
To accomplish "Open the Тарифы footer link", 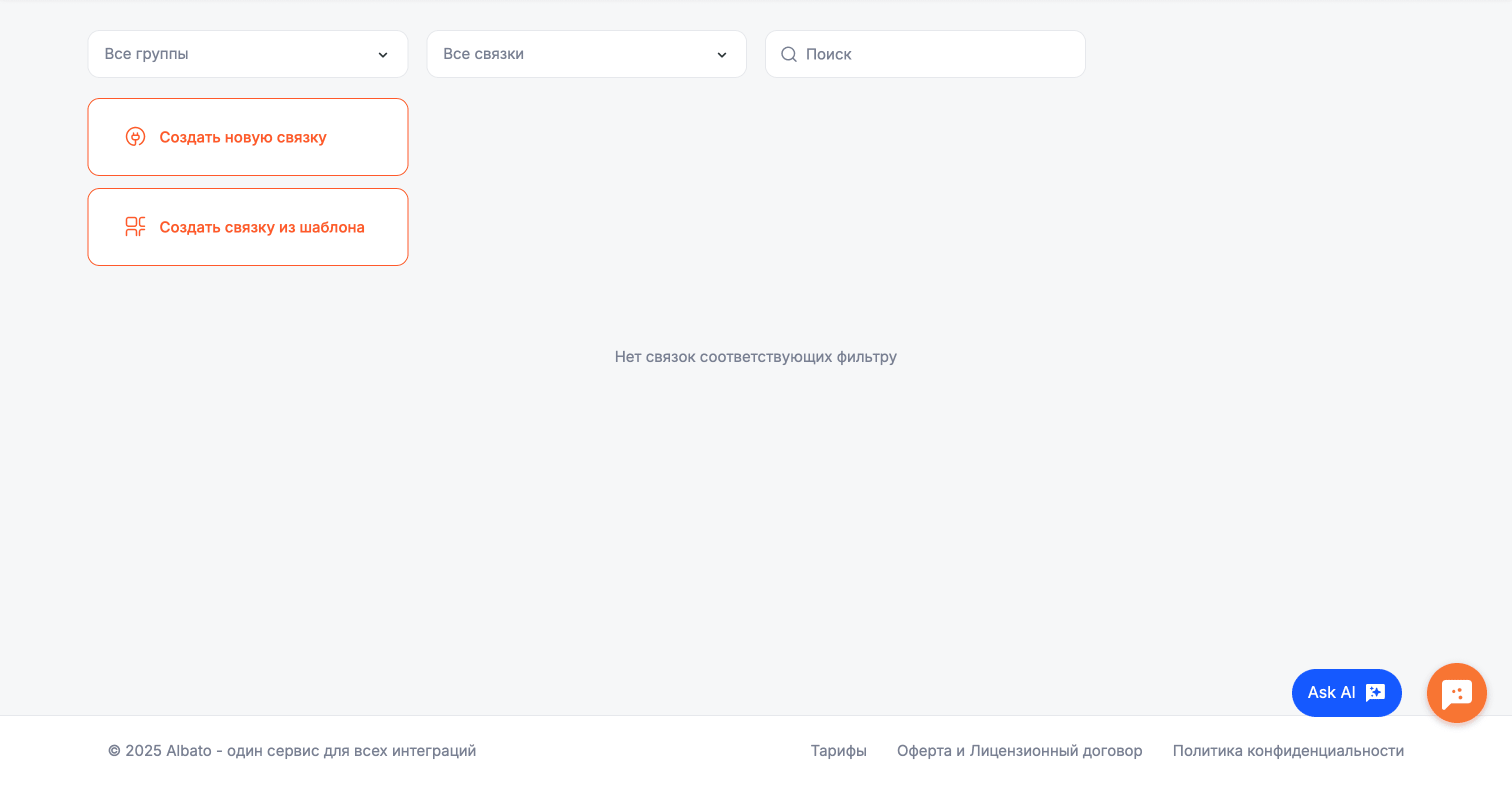I will pos(838,750).
